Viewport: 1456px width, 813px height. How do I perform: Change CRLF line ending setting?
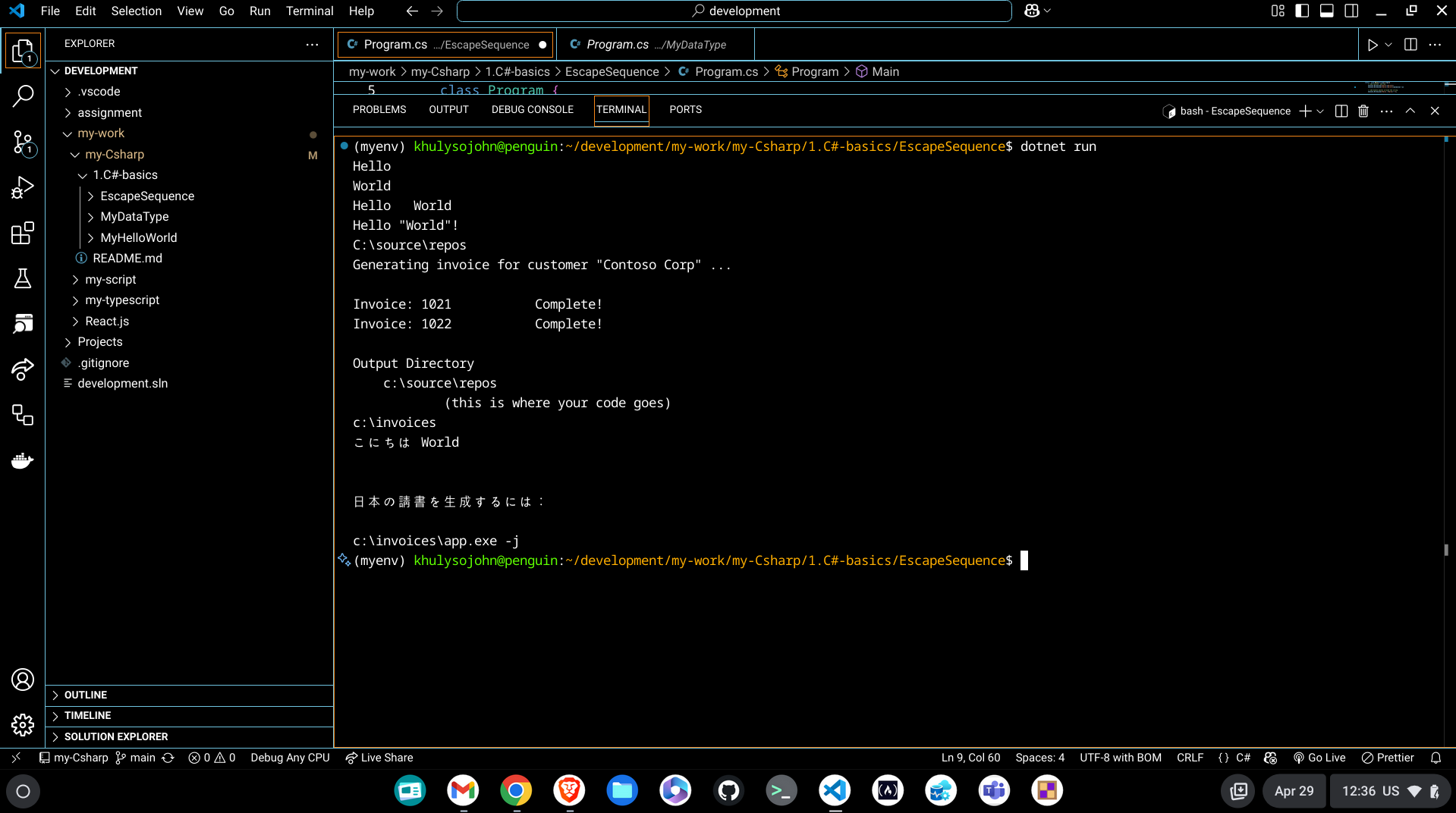point(1190,758)
